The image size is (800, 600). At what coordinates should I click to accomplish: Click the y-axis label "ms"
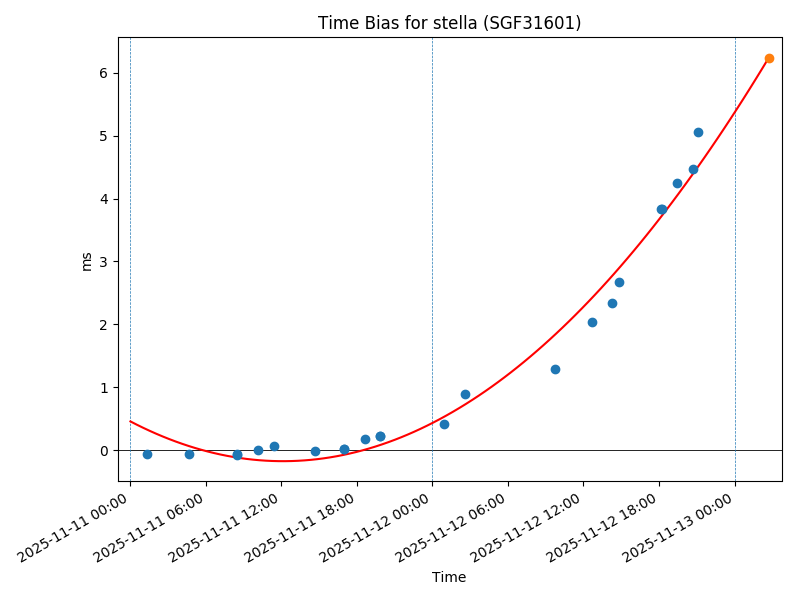86,261
